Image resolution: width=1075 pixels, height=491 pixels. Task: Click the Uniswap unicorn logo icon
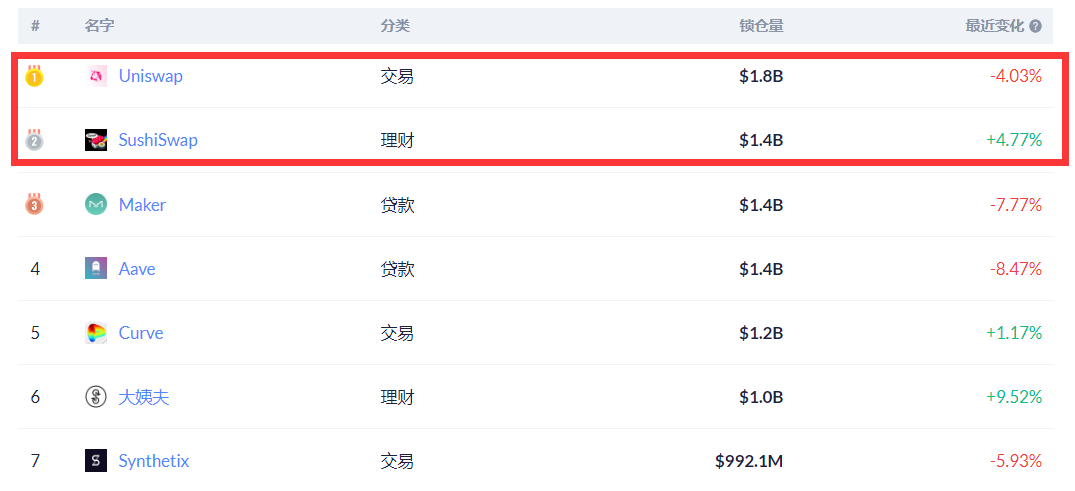click(x=96, y=76)
